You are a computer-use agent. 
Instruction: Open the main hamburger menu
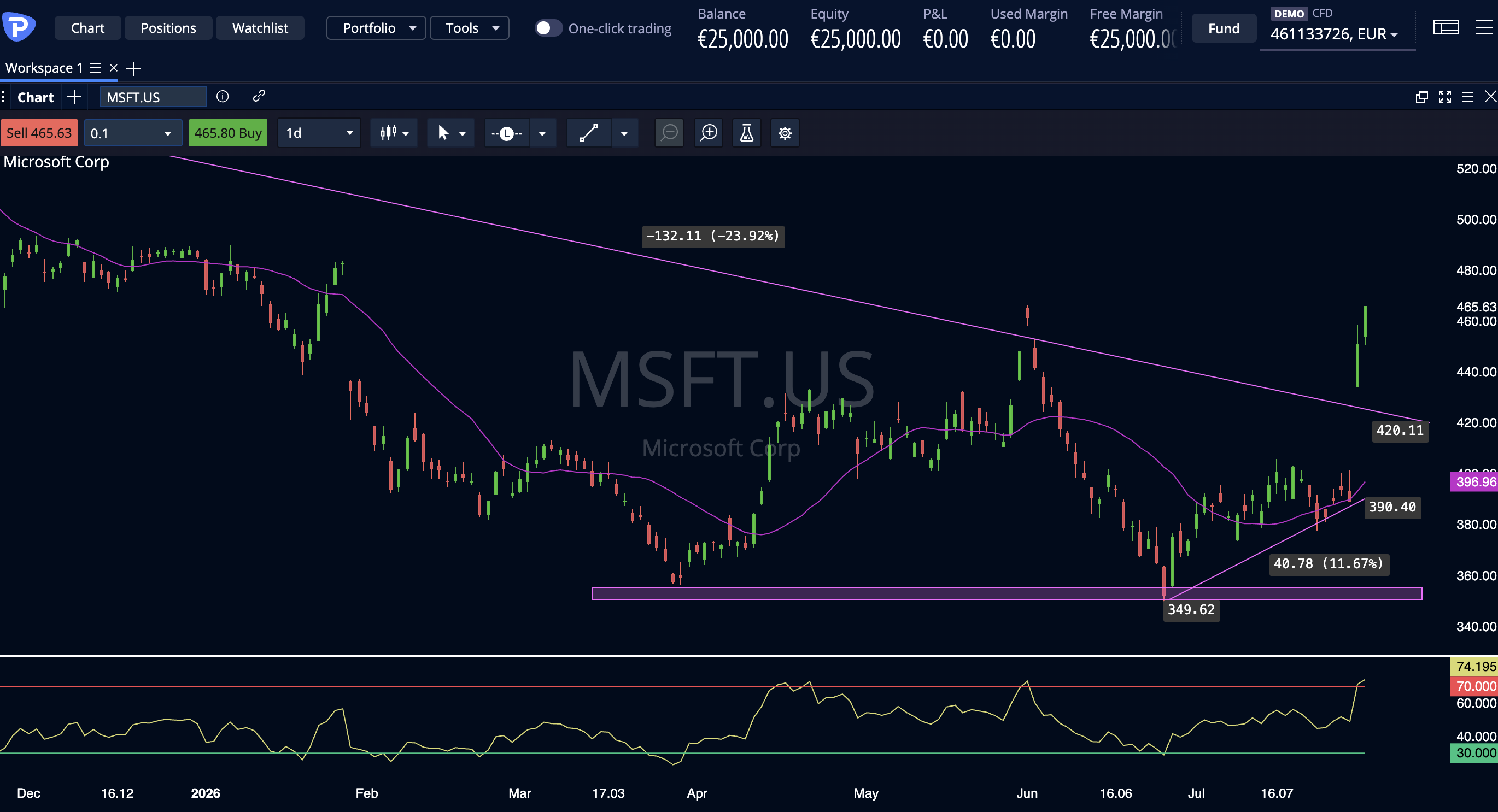[1484, 27]
